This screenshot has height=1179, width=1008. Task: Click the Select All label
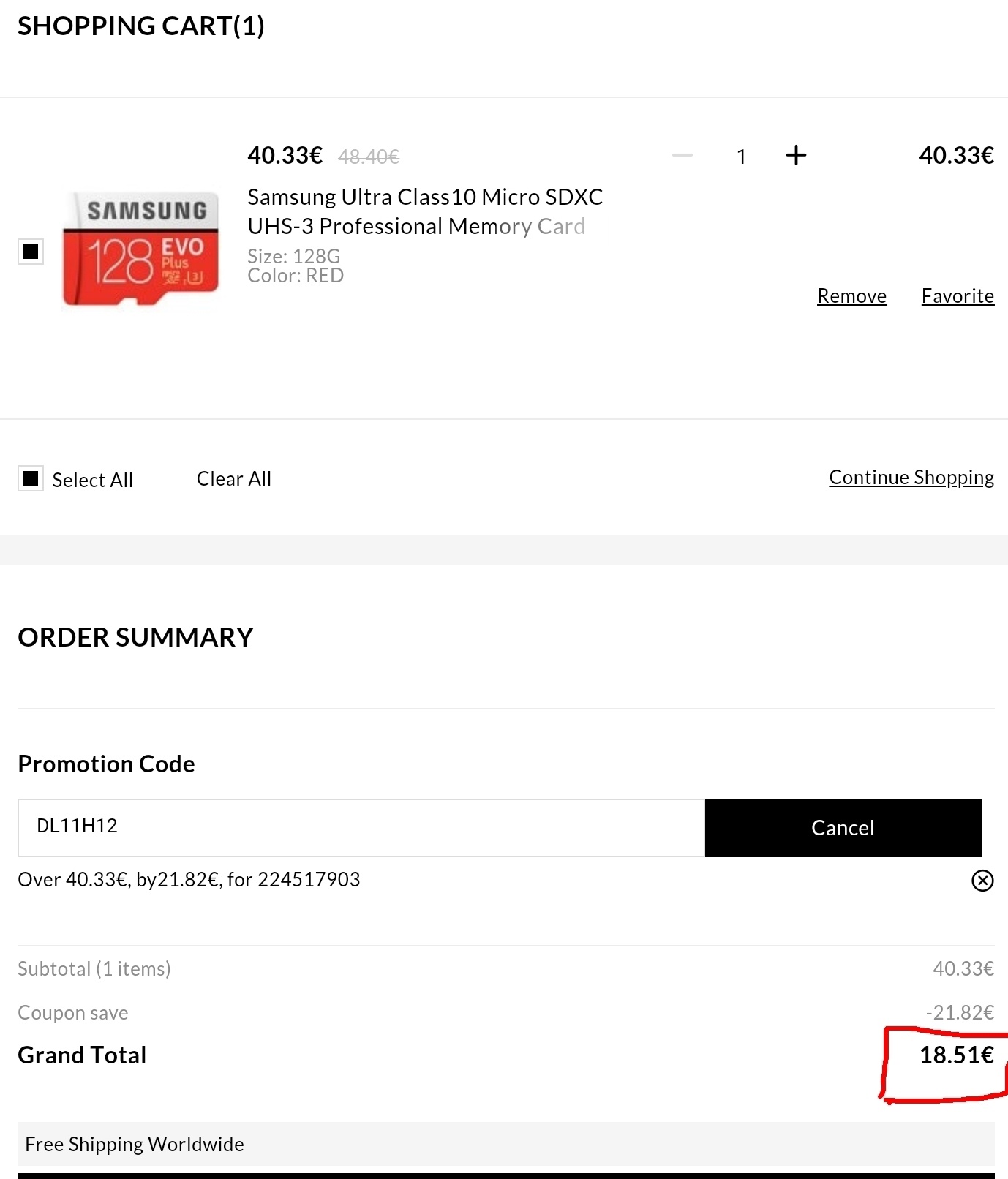[93, 481]
